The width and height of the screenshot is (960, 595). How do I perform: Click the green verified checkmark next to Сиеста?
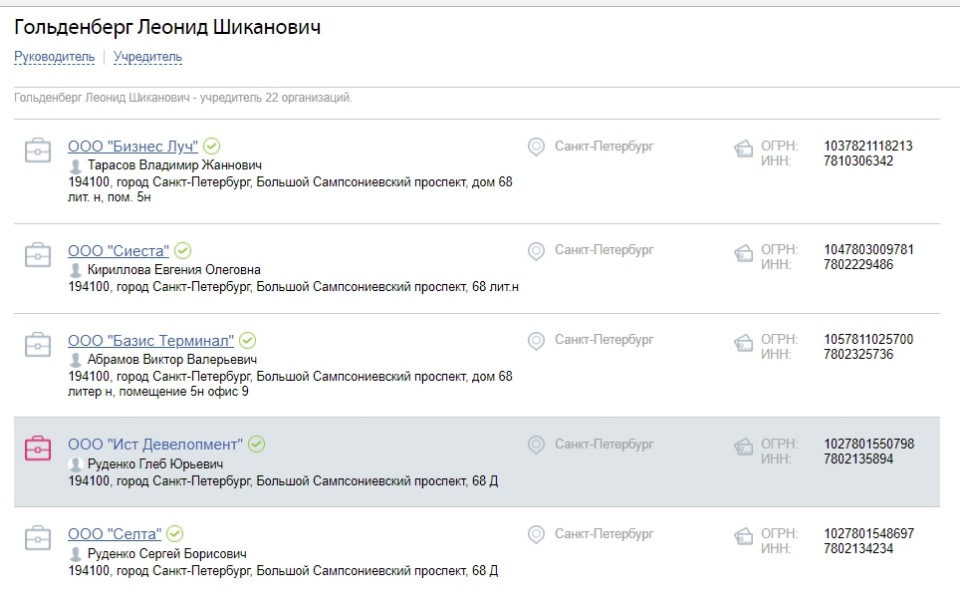[182, 250]
